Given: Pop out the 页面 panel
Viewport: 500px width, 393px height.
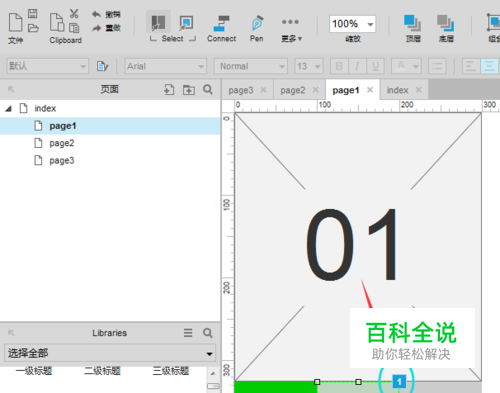Looking at the screenshot, I should (x=11, y=89).
